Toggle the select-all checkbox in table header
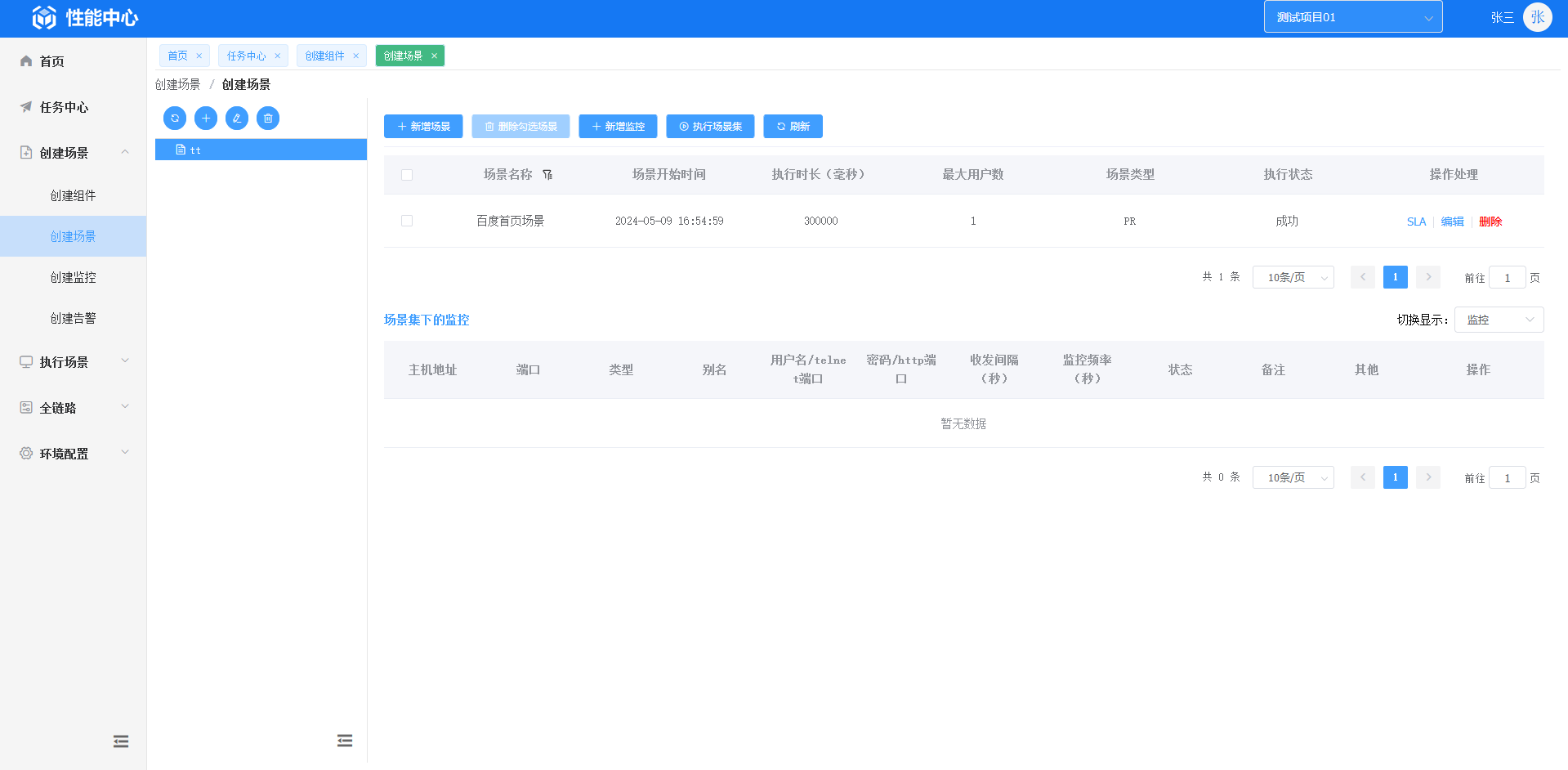The height and width of the screenshot is (770, 1568). (x=407, y=175)
